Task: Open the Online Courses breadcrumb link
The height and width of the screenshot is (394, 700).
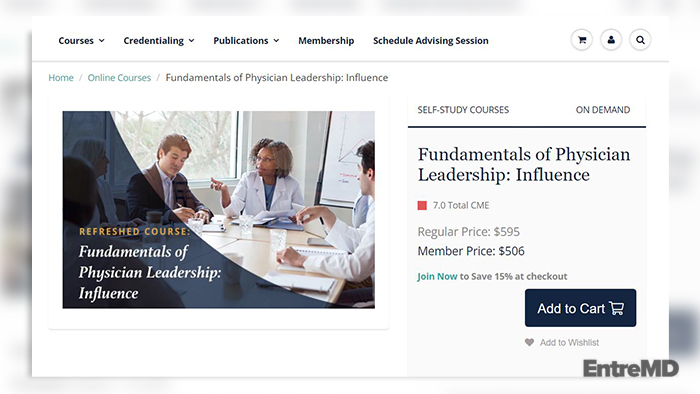Action: [x=119, y=78]
